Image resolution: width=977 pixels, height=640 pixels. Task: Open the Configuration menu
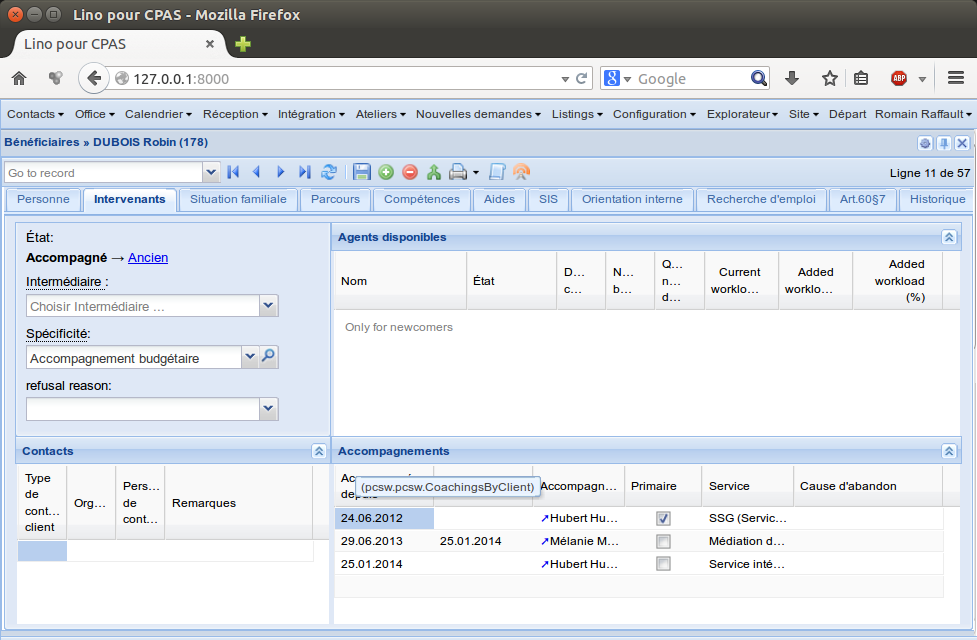pyautogui.click(x=654, y=114)
